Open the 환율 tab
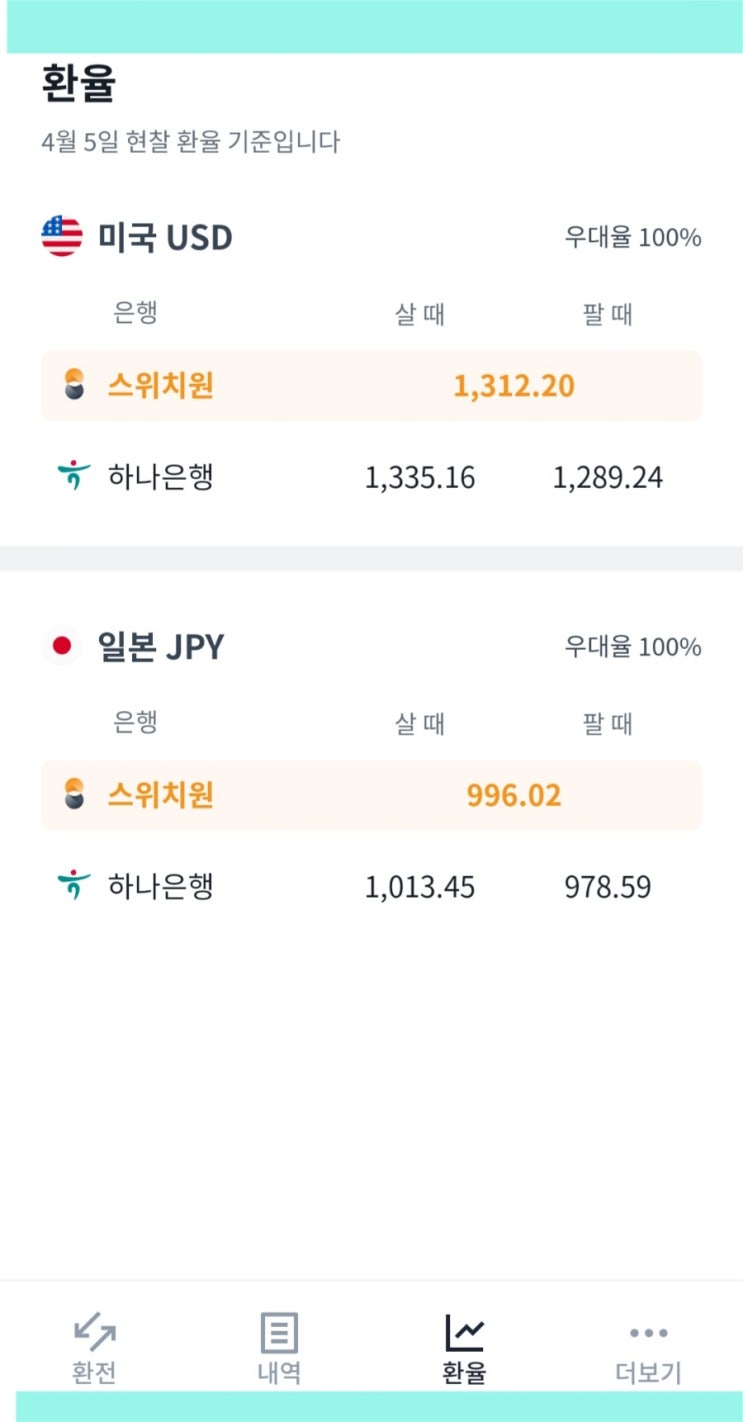743x1422 pixels. [x=464, y=1348]
